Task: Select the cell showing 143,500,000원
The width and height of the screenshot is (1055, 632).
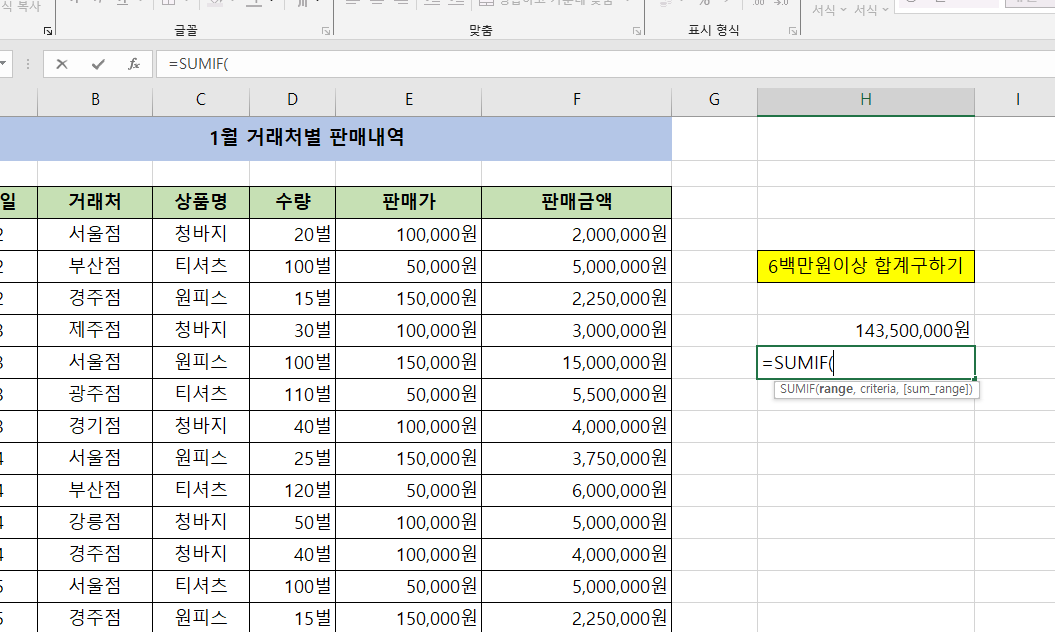Action: point(866,330)
